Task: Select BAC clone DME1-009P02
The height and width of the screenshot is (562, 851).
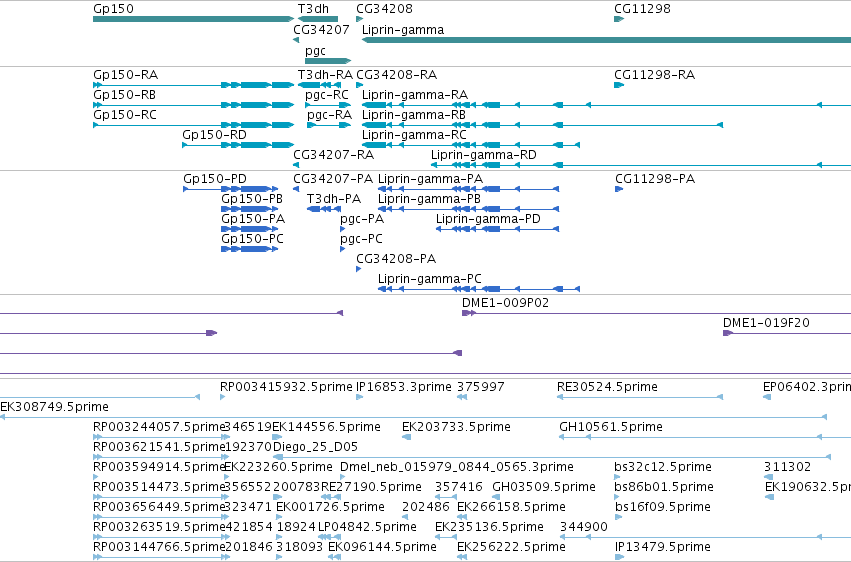Action: pos(505,303)
